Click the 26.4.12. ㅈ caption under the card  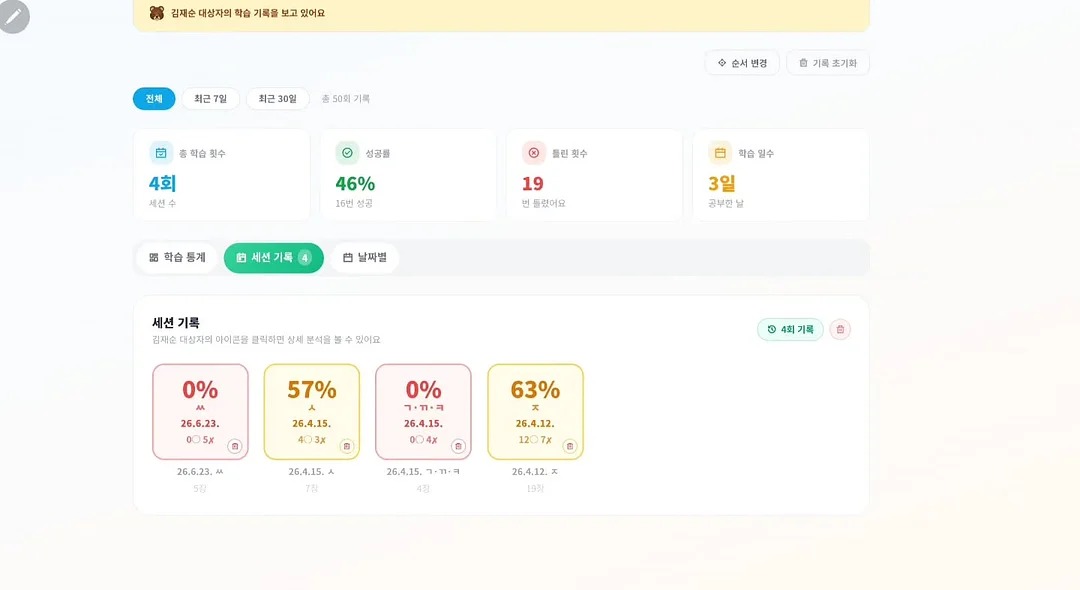(x=535, y=472)
